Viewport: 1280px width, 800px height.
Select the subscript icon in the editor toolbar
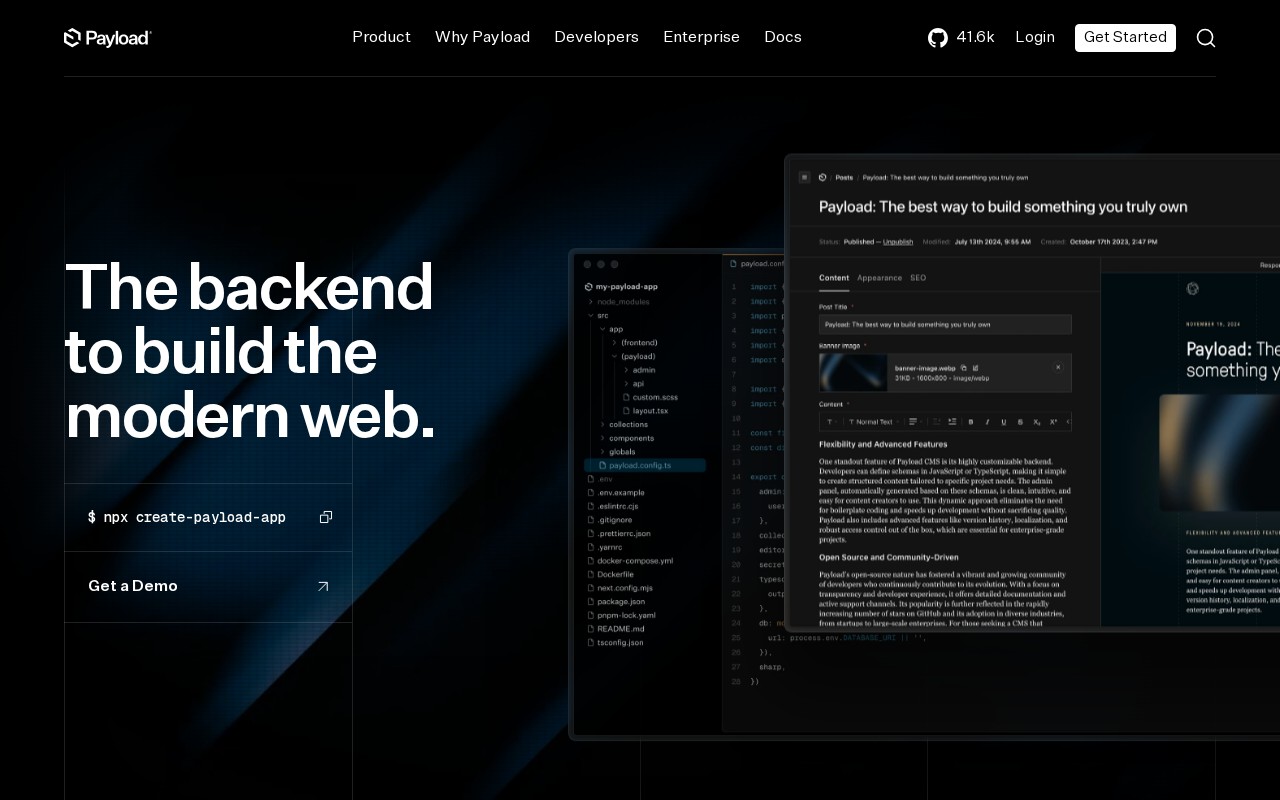[1036, 421]
